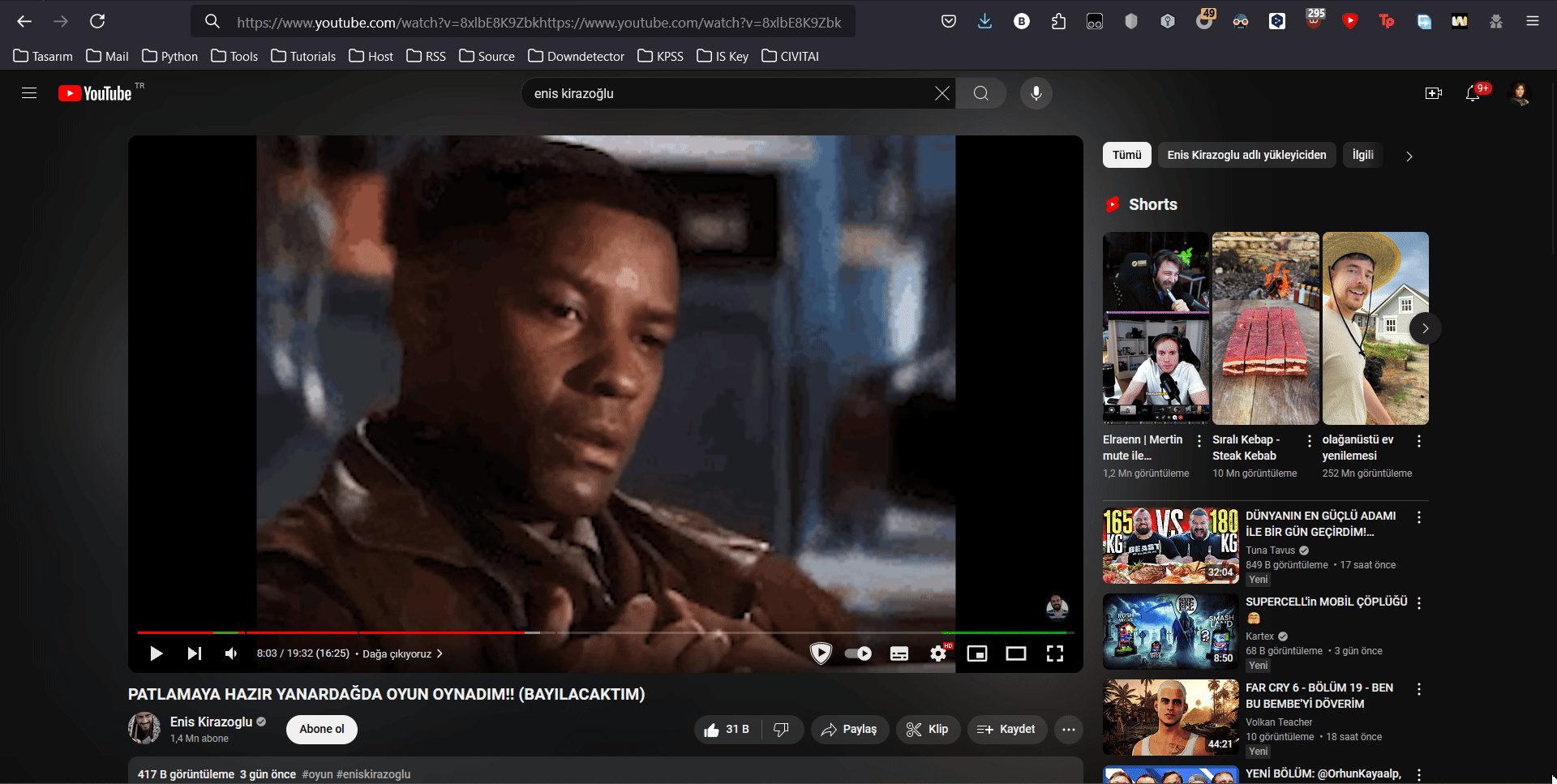Show more filter chips with the arrow
The image size is (1557, 784).
[1409, 156]
